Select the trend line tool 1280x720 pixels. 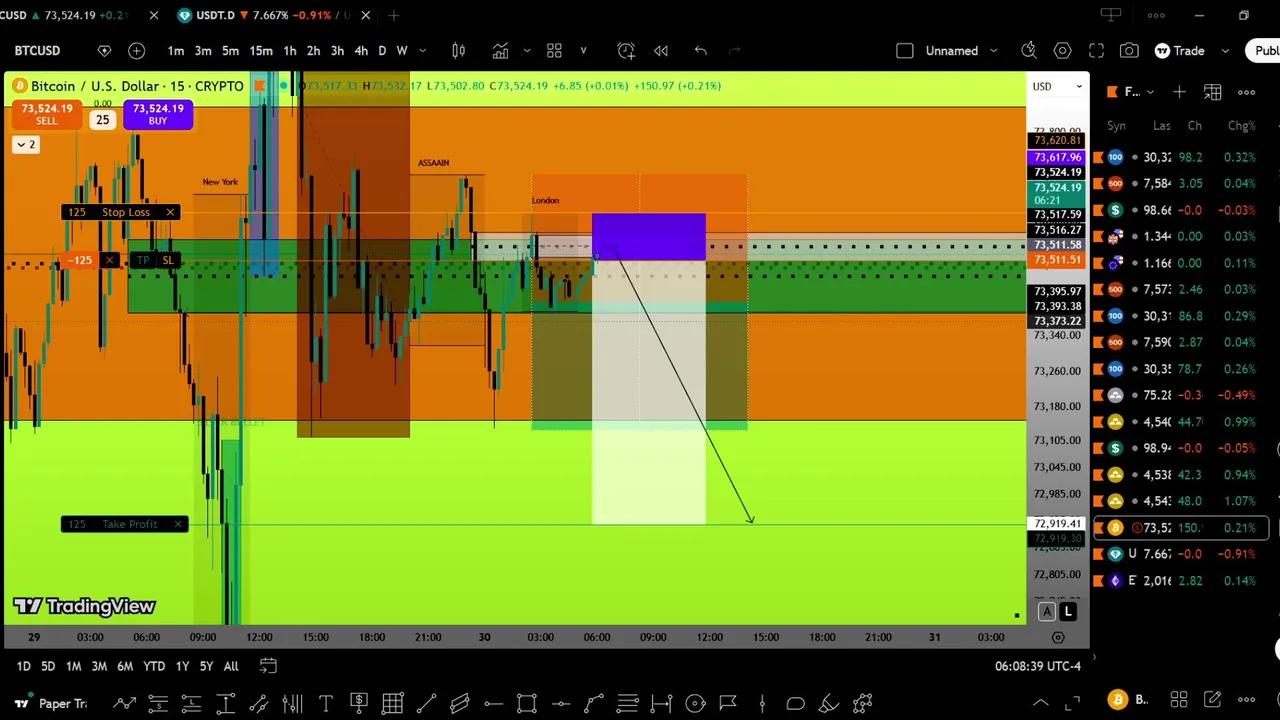coord(426,703)
